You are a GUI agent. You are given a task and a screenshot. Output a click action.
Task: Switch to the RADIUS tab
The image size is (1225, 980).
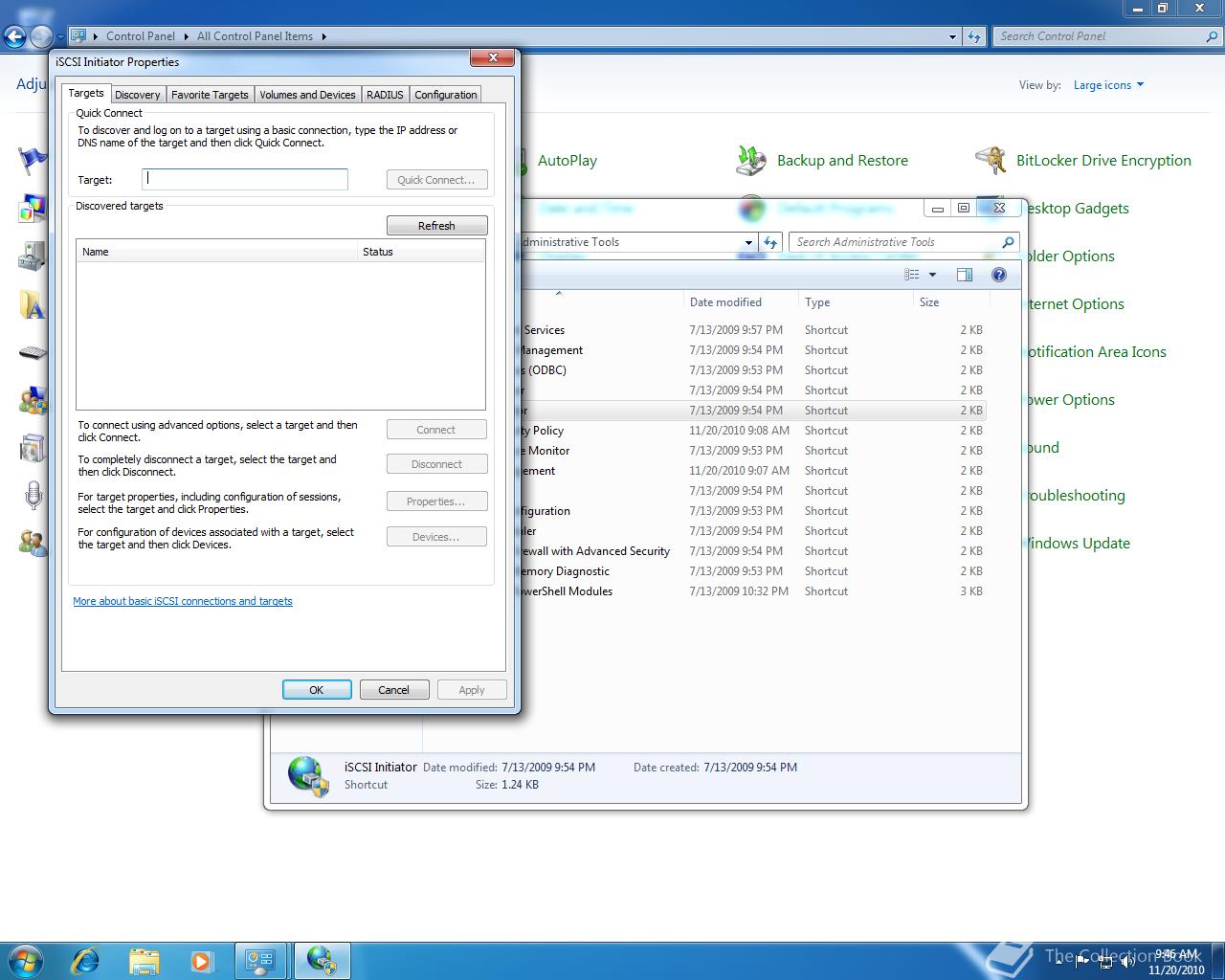(385, 95)
